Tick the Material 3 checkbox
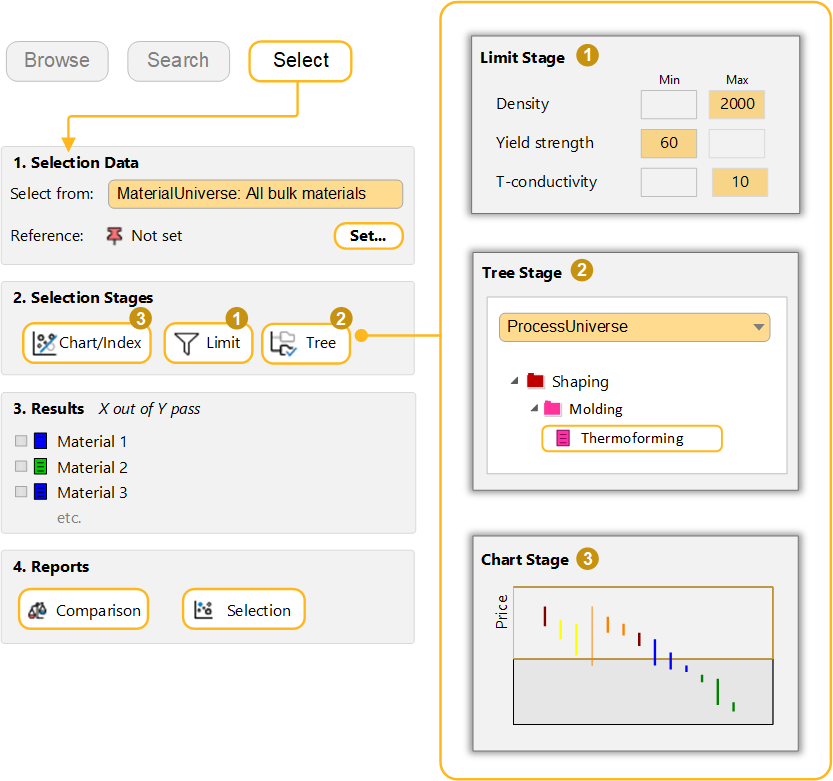Image resolution: width=833 pixels, height=781 pixels. [x=21, y=492]
